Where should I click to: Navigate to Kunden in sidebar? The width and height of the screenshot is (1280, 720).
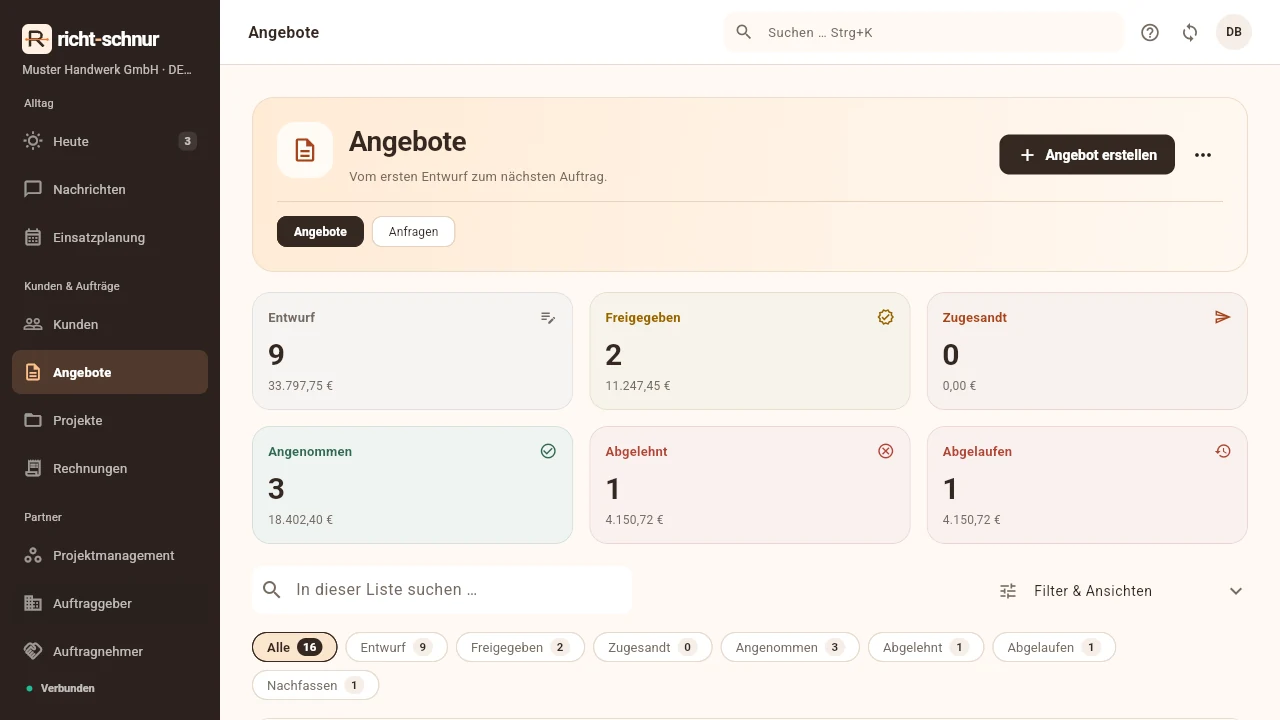pos(110,324)
